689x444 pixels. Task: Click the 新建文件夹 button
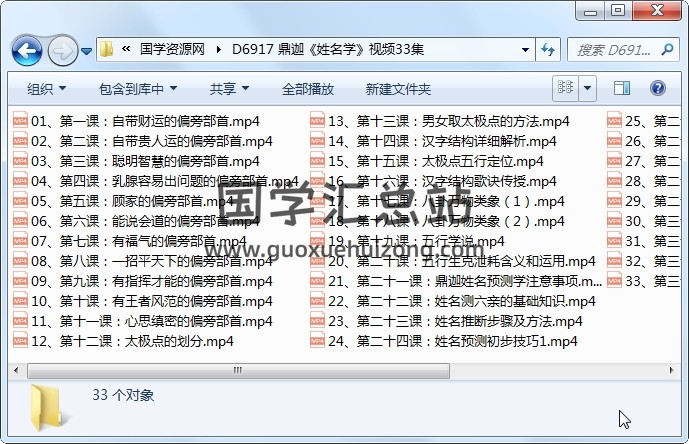tap(398, 89)
